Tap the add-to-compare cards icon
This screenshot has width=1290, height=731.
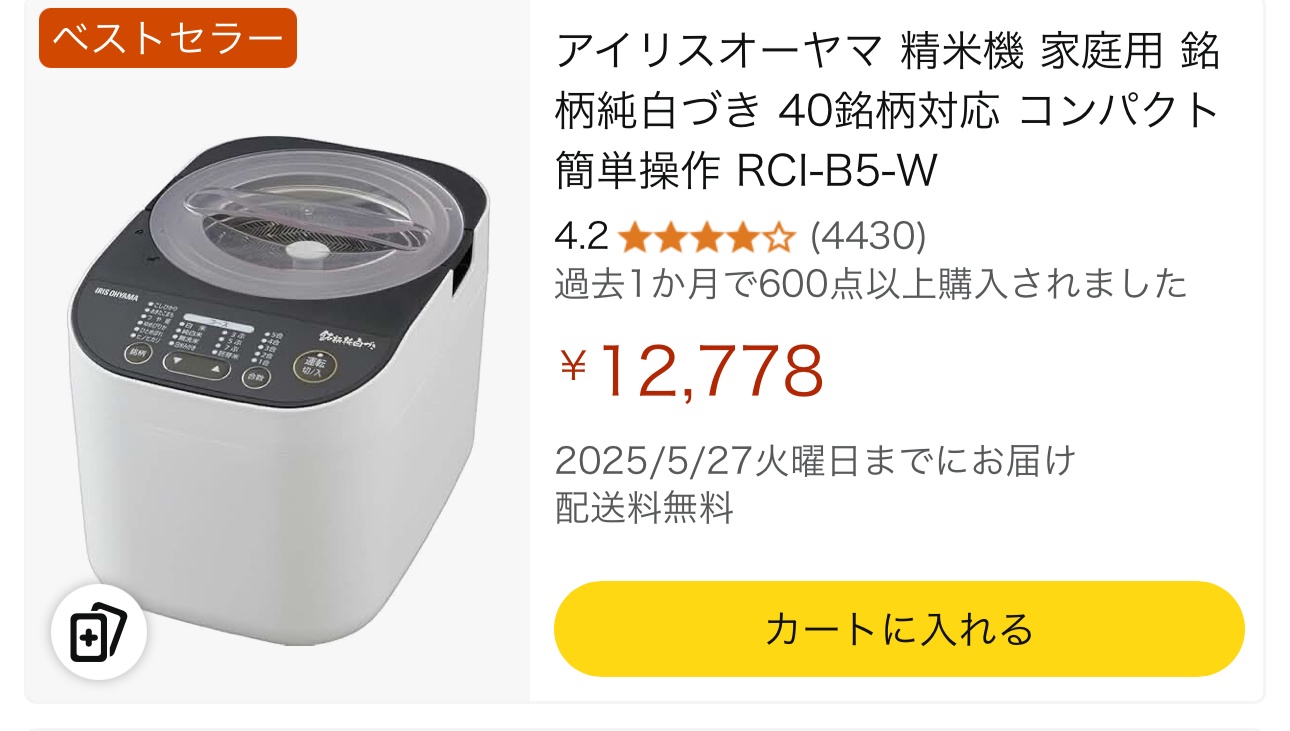pos(99,632)
